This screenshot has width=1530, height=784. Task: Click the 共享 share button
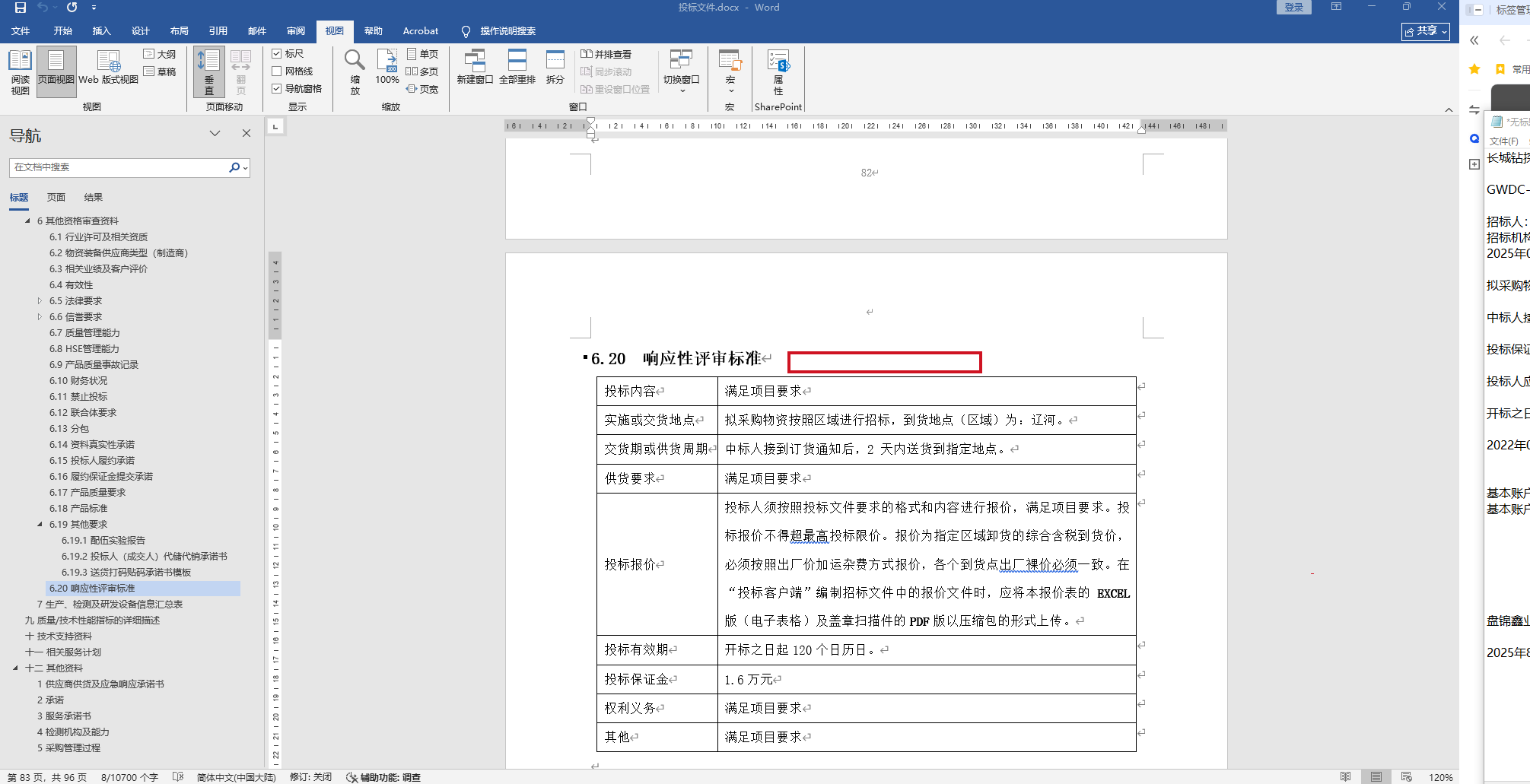point(1425,31)
